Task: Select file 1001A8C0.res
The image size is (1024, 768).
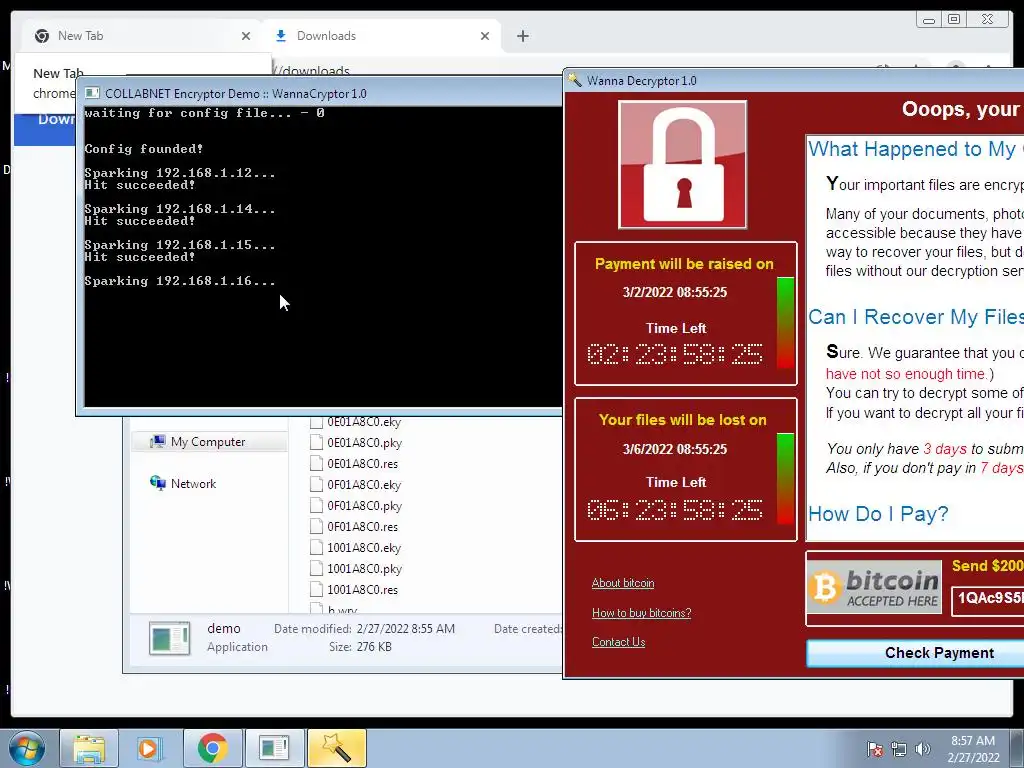Action: click(x=362, y=590)
